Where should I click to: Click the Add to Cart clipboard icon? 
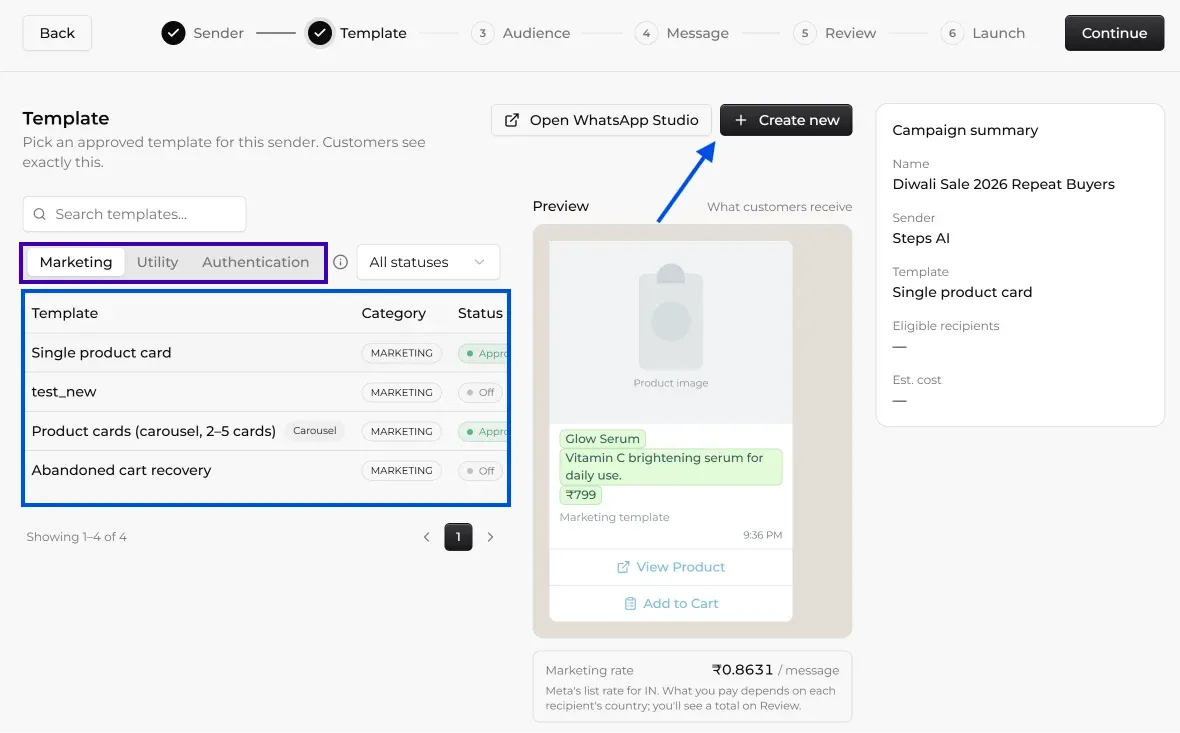631,604
